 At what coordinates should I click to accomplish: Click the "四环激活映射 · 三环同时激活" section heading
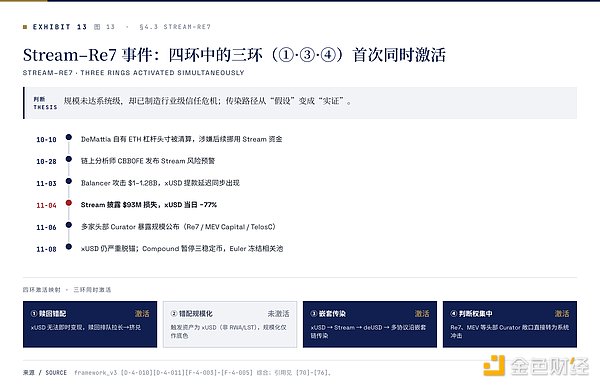click(67, 290)
